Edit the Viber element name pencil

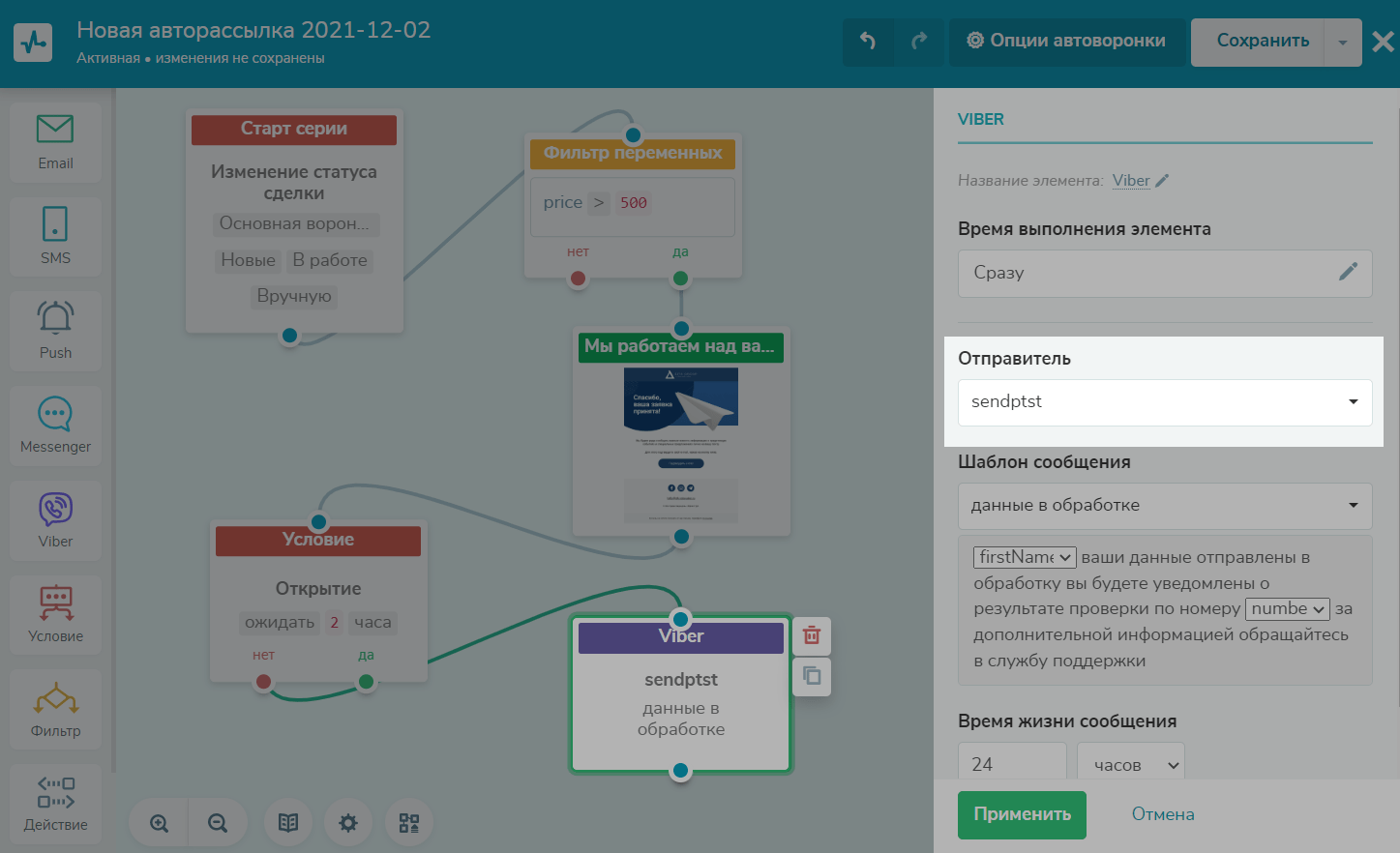tap(1163, 181)
